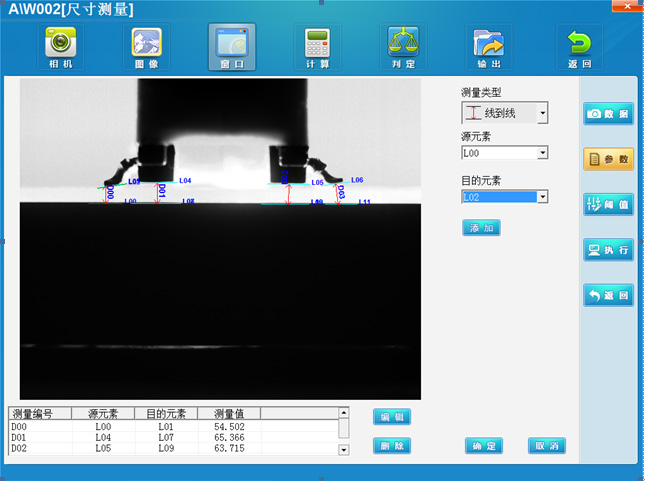Click the Window (窗口) toolbar icon
The image size is (645, 481).
coord(232,46)
